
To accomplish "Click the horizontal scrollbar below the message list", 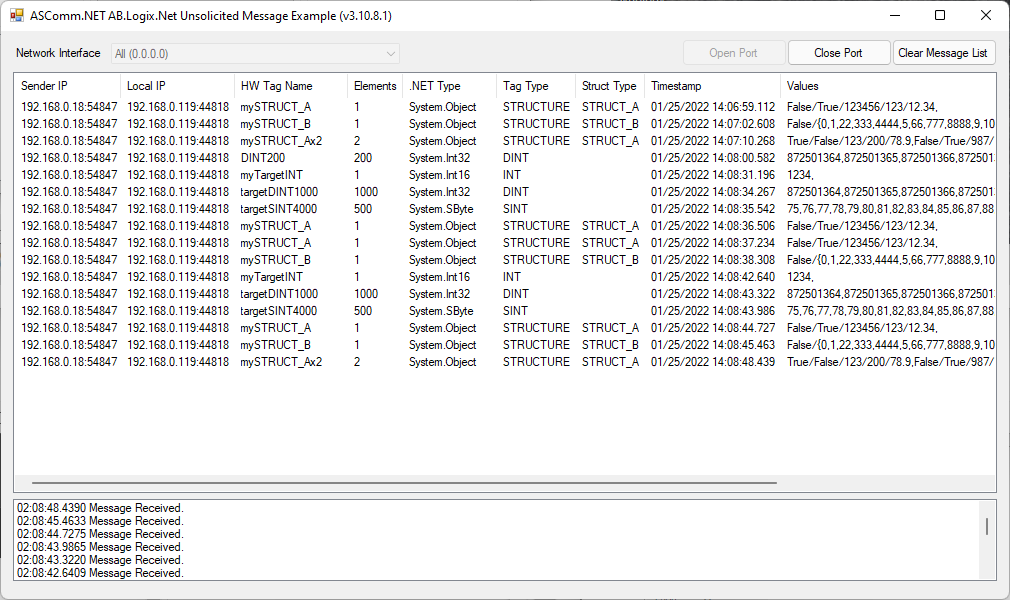I will (400, 484).
